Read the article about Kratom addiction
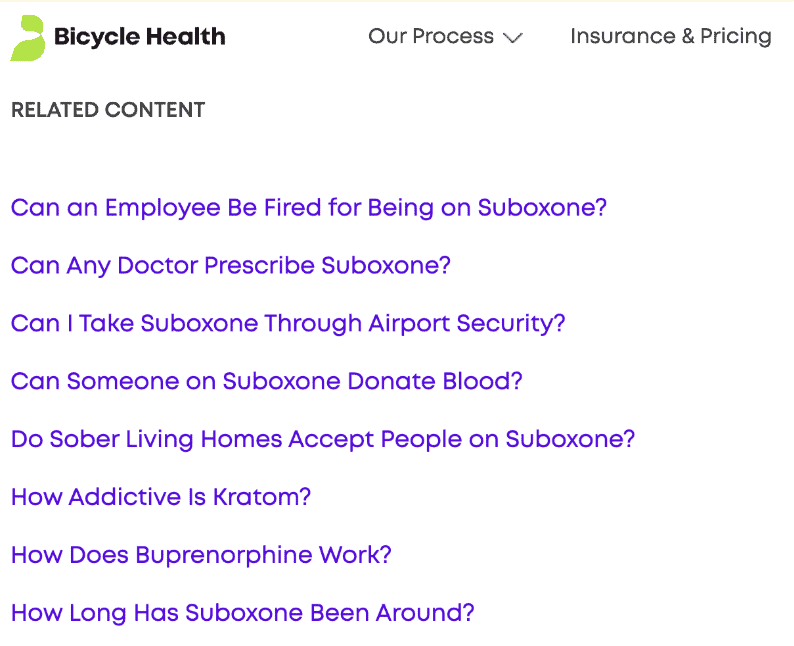Image resolution: width=794 pixels, height=646 pixels. [161, 497]
